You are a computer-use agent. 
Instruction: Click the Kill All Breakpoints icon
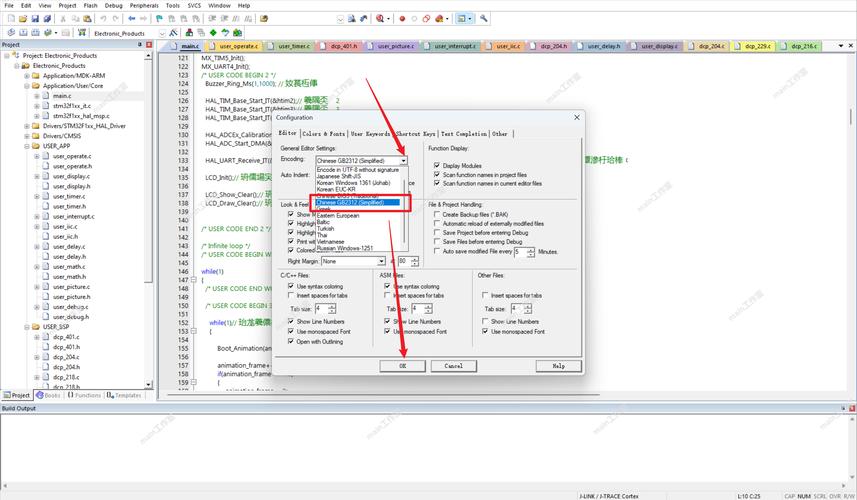tap(439, 19)
